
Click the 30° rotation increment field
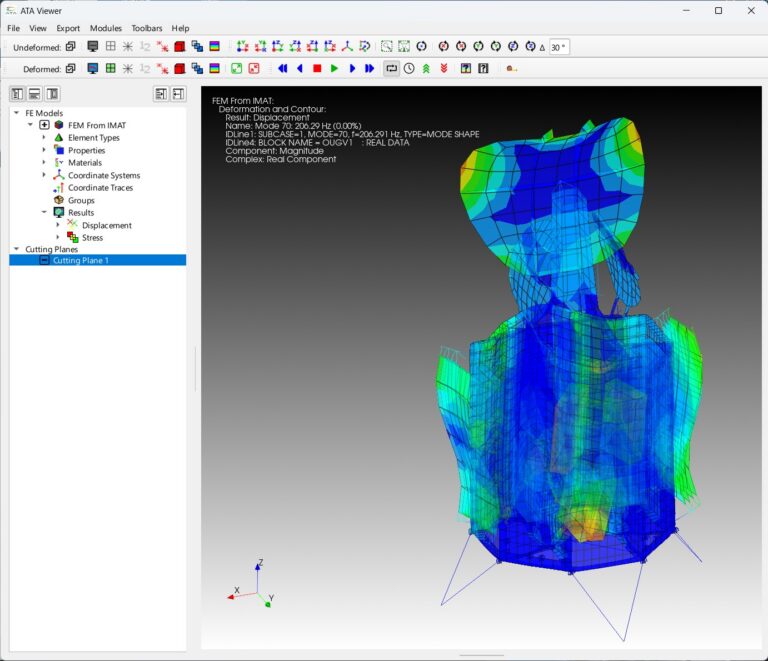click(x=559, y=47)
